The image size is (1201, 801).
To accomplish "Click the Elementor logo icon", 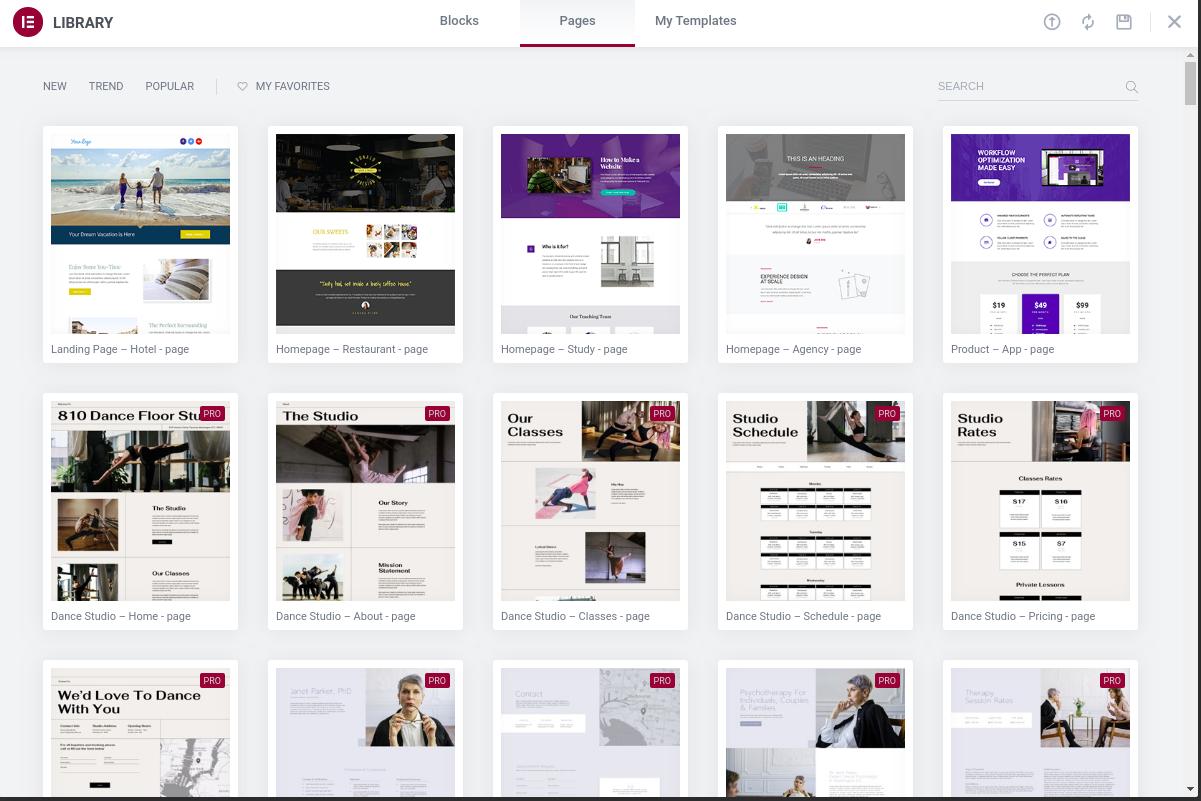I will pos(28,22).
